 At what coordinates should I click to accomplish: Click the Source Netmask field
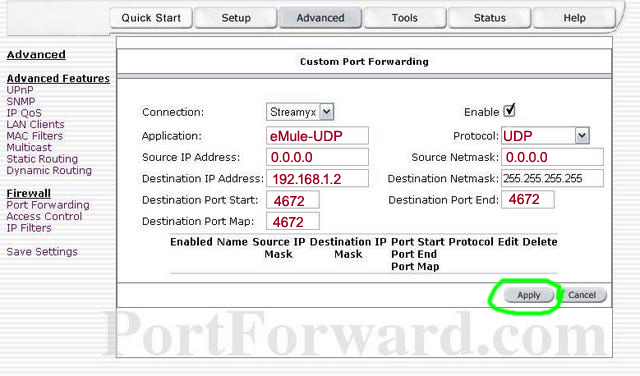553,157
